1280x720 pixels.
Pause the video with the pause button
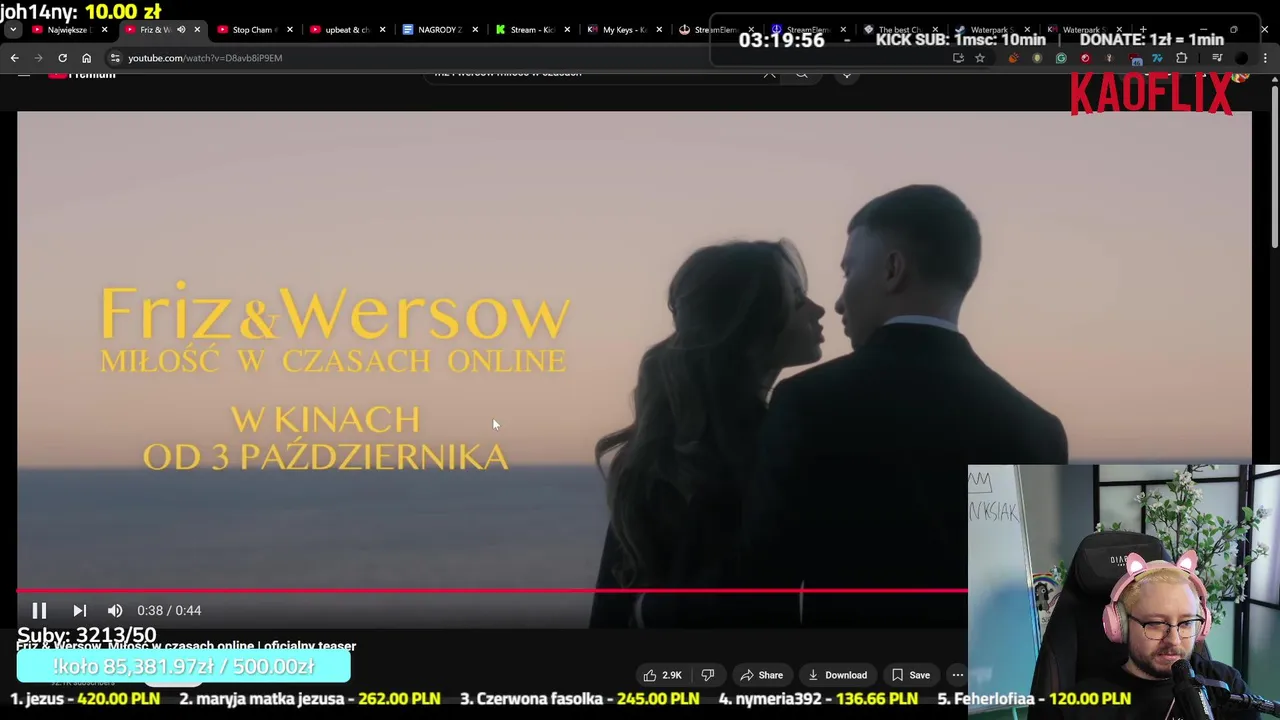click(39, 610)
